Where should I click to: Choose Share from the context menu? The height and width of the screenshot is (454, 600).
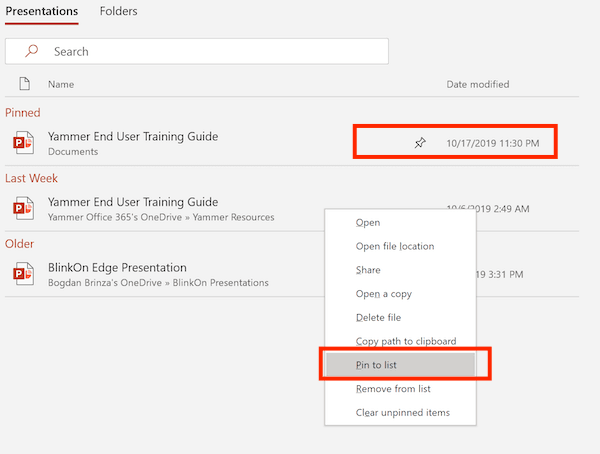click(400, 270)
